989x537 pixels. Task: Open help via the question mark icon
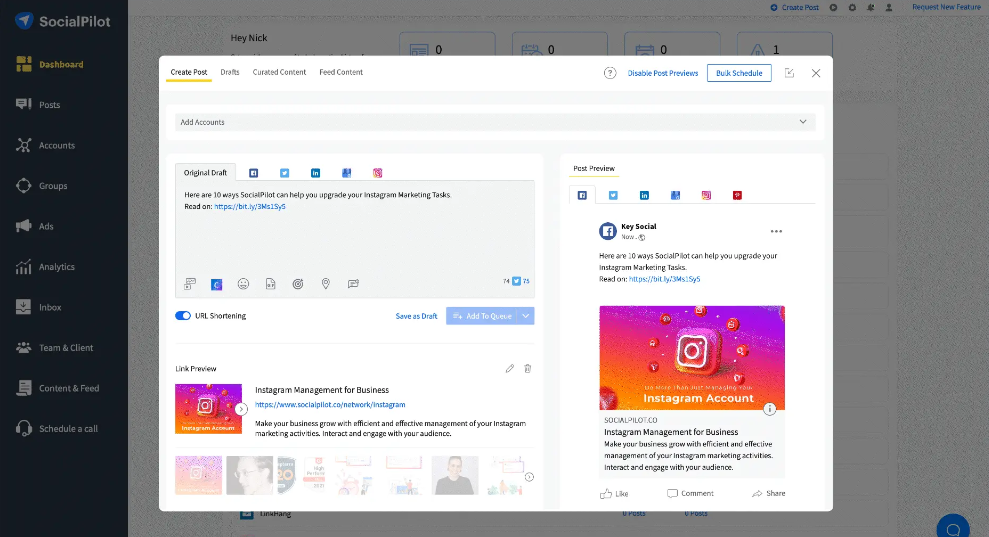tap(610, 73)
